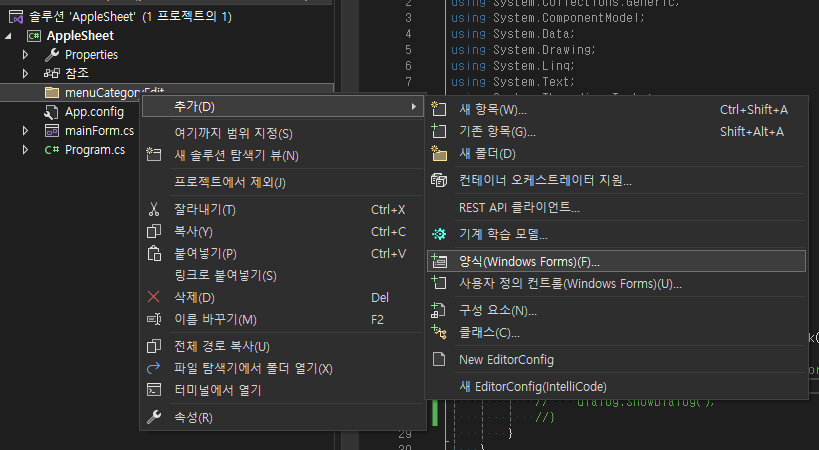Expand the 참조 references node
The width and height of the screenshot is (819, 450).
click(x=25, y=74)
